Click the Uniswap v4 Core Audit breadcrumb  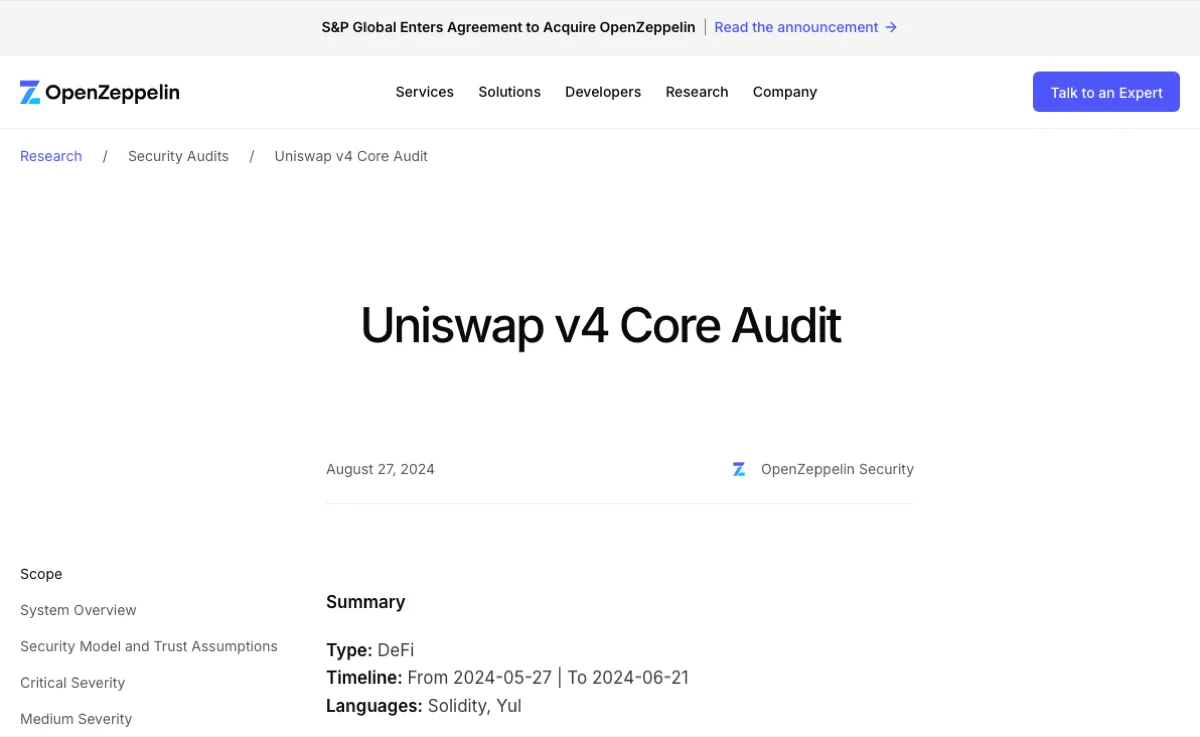(351, 156)
